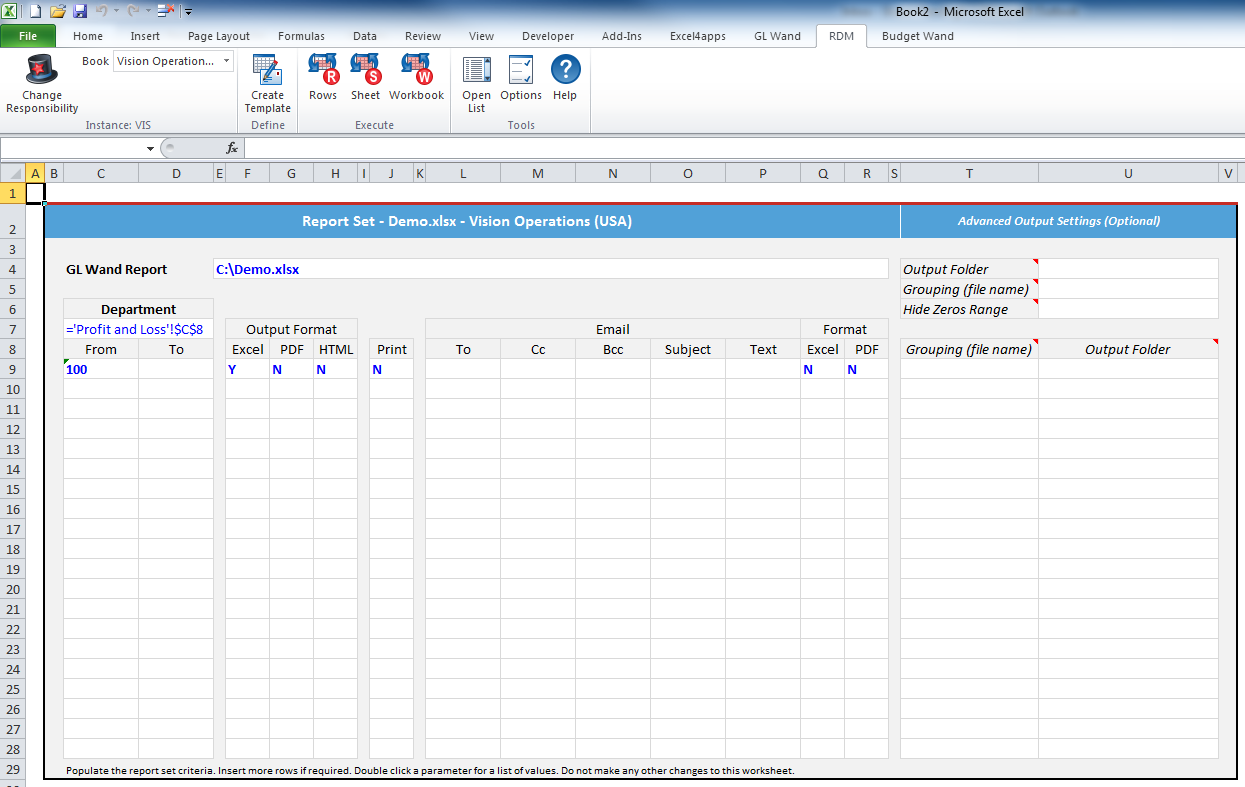
Task: Click the Email Bcc column header
Action: [613, 349]
